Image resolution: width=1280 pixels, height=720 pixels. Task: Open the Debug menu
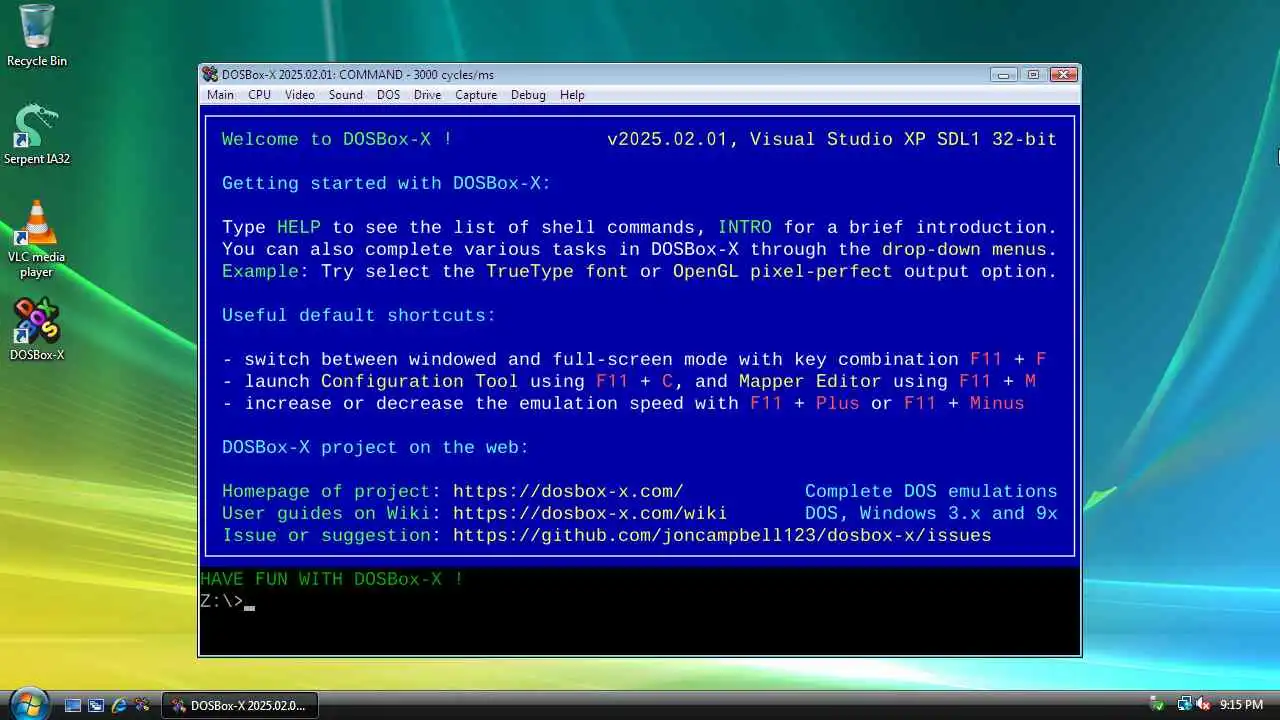[x=528, y=95]
